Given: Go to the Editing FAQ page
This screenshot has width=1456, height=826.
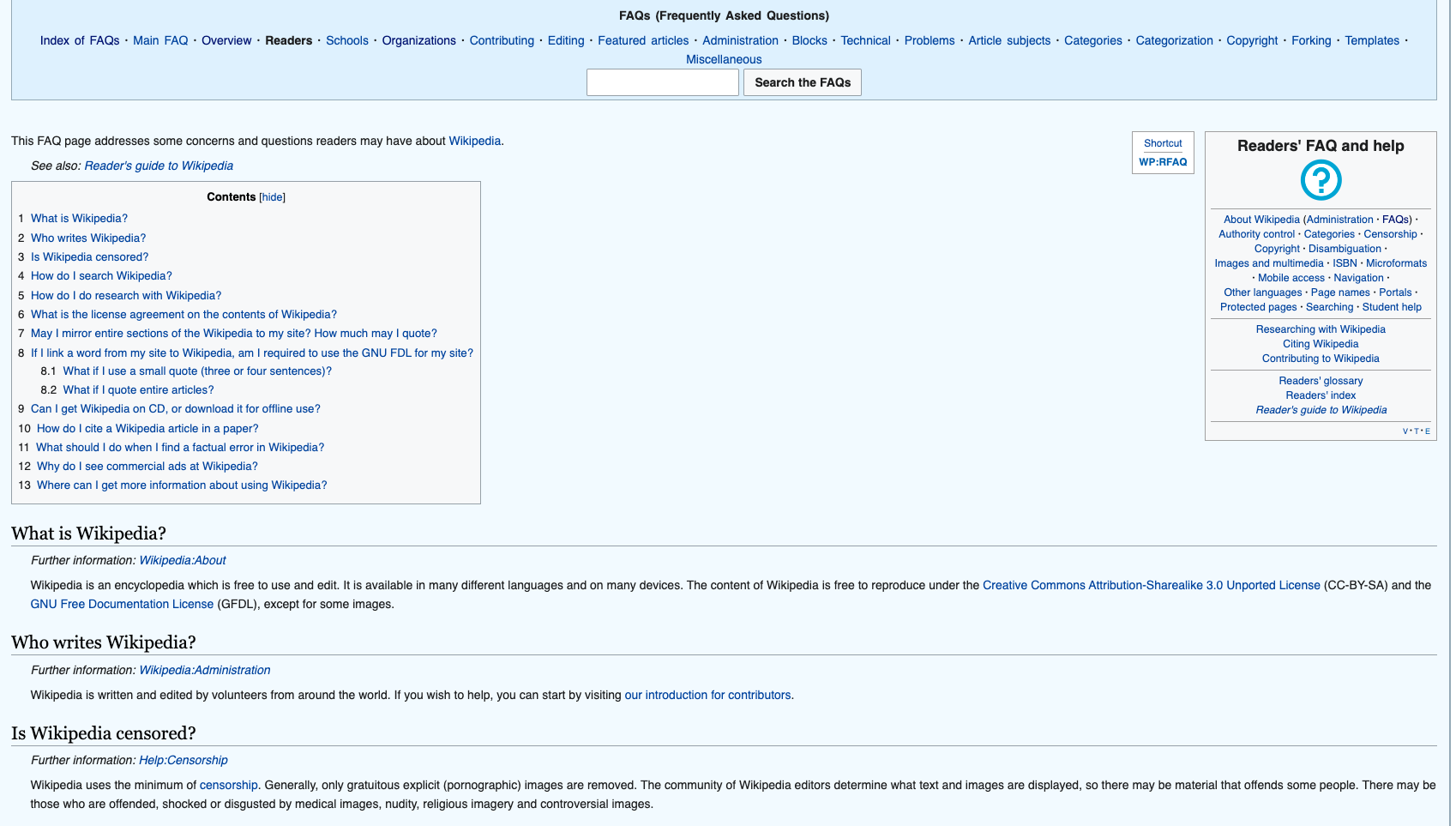Looking at the screenshot, I should [566, 40].
